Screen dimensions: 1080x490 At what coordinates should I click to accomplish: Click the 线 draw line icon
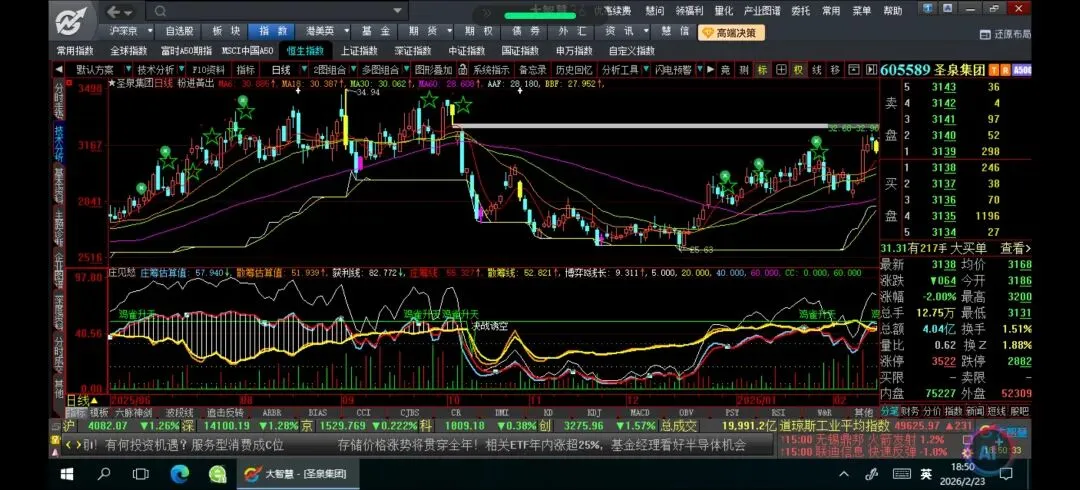coord(816,70)
